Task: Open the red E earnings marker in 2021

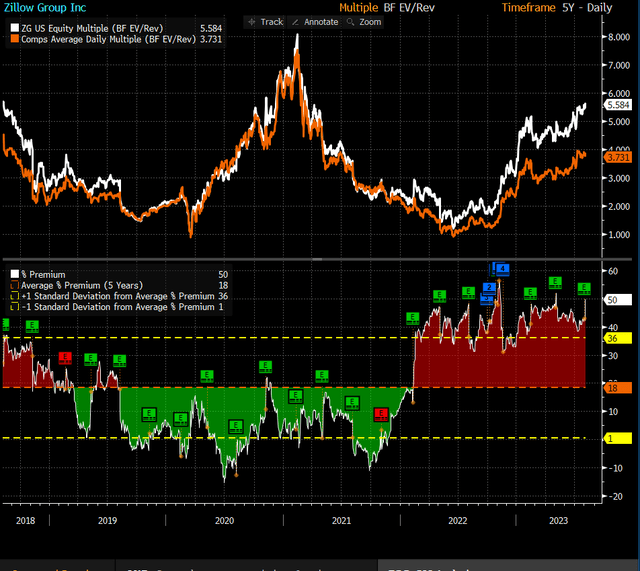Action: click(x=381, y=414)
